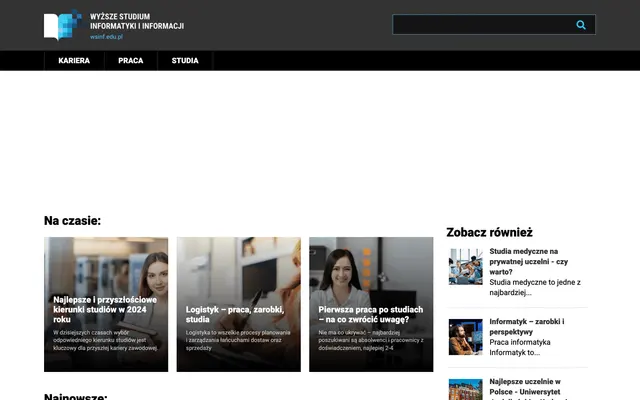Click the 'Zobacz również' heading

489,232
